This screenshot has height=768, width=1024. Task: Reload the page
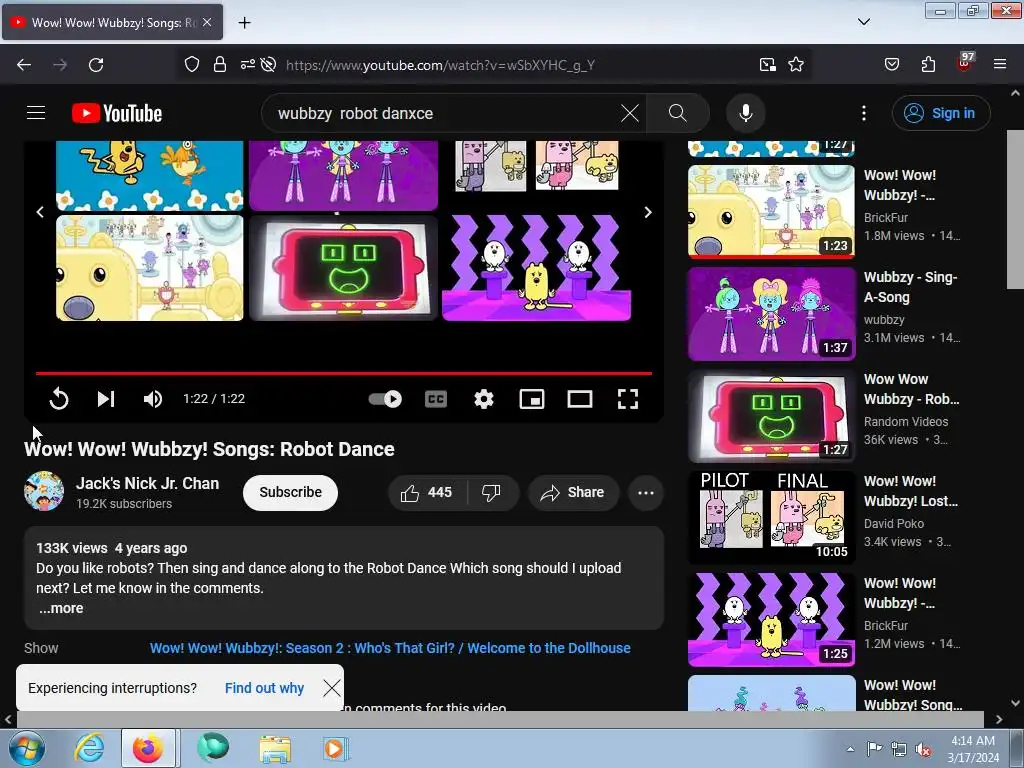click(96, 65)
